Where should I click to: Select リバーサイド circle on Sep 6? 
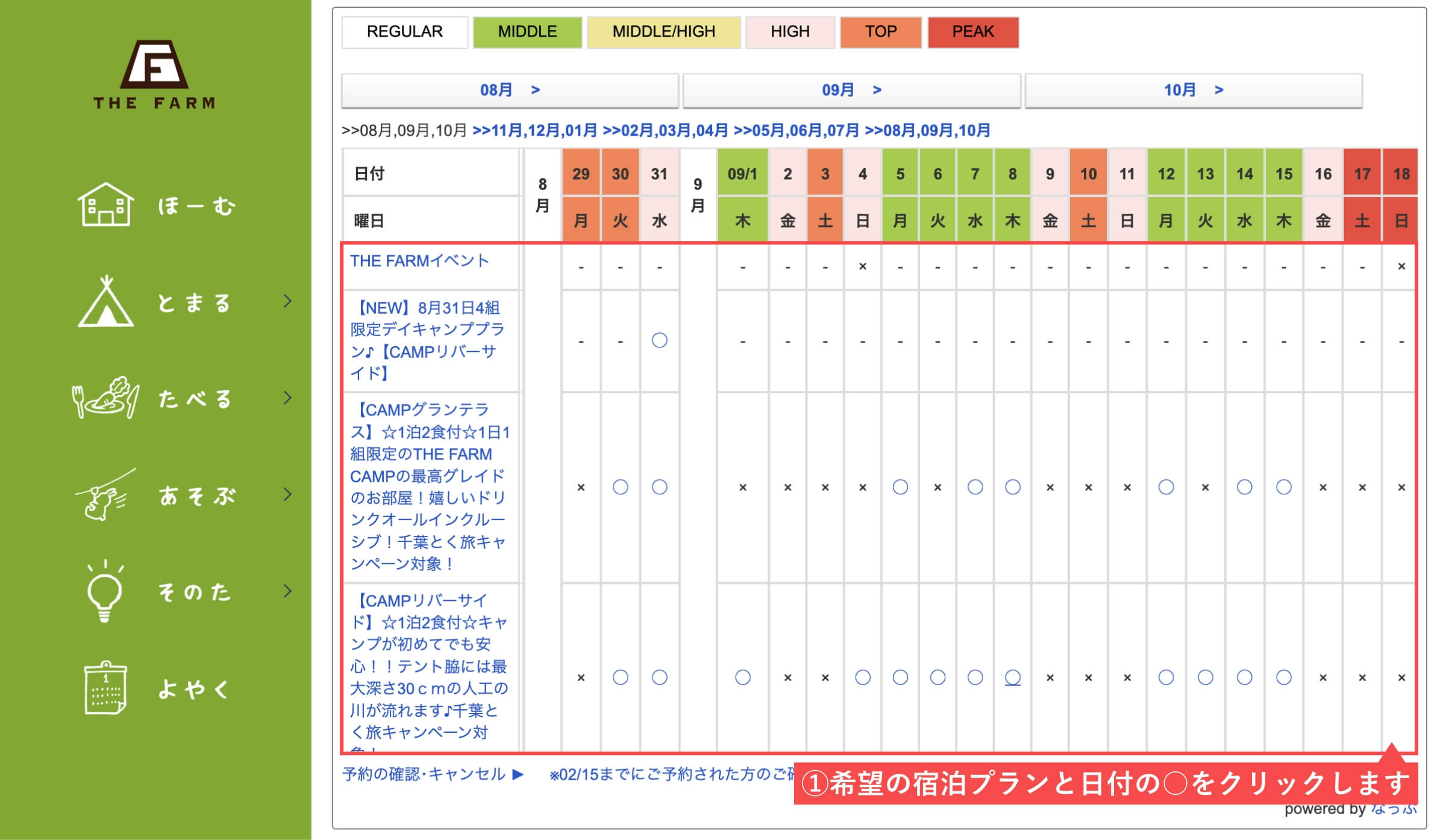[x=938, y=677]
